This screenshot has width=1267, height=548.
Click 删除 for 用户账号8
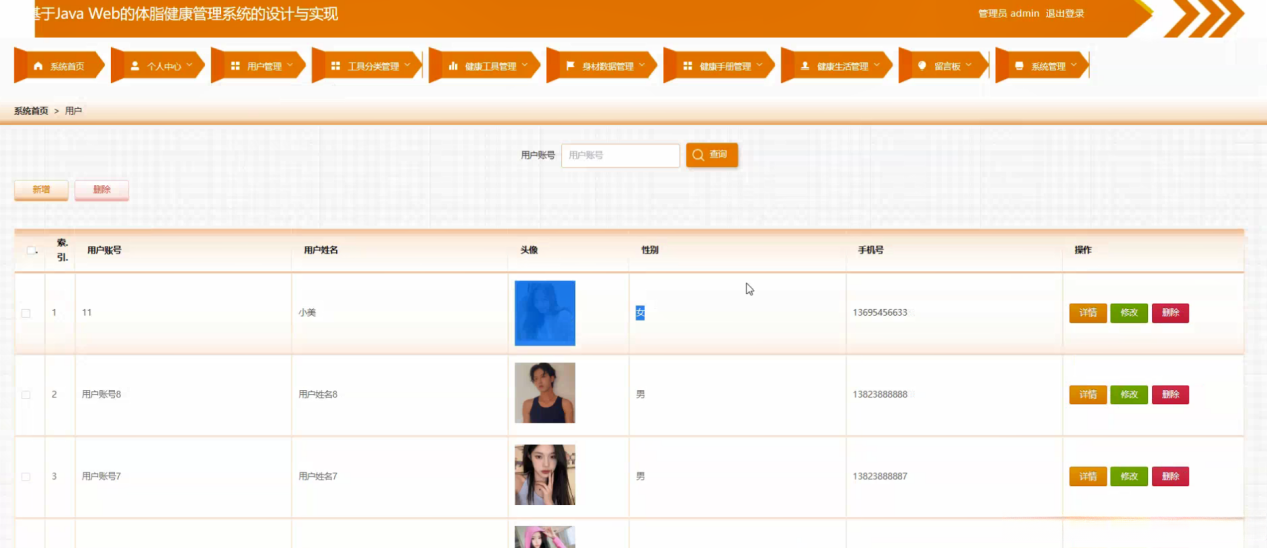pyautogui.click(x=1170, y=395)
